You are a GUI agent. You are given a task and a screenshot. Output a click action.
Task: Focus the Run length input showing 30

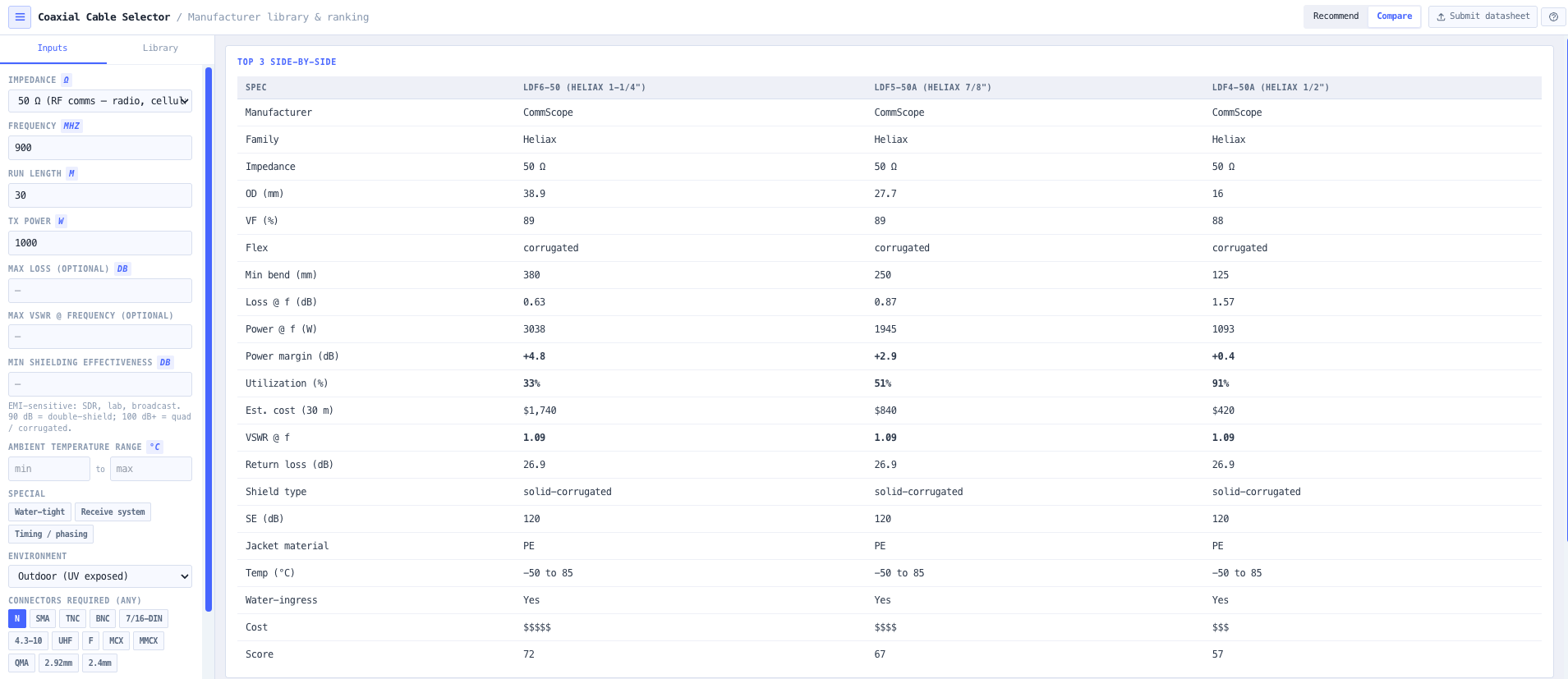click(100, 195)
